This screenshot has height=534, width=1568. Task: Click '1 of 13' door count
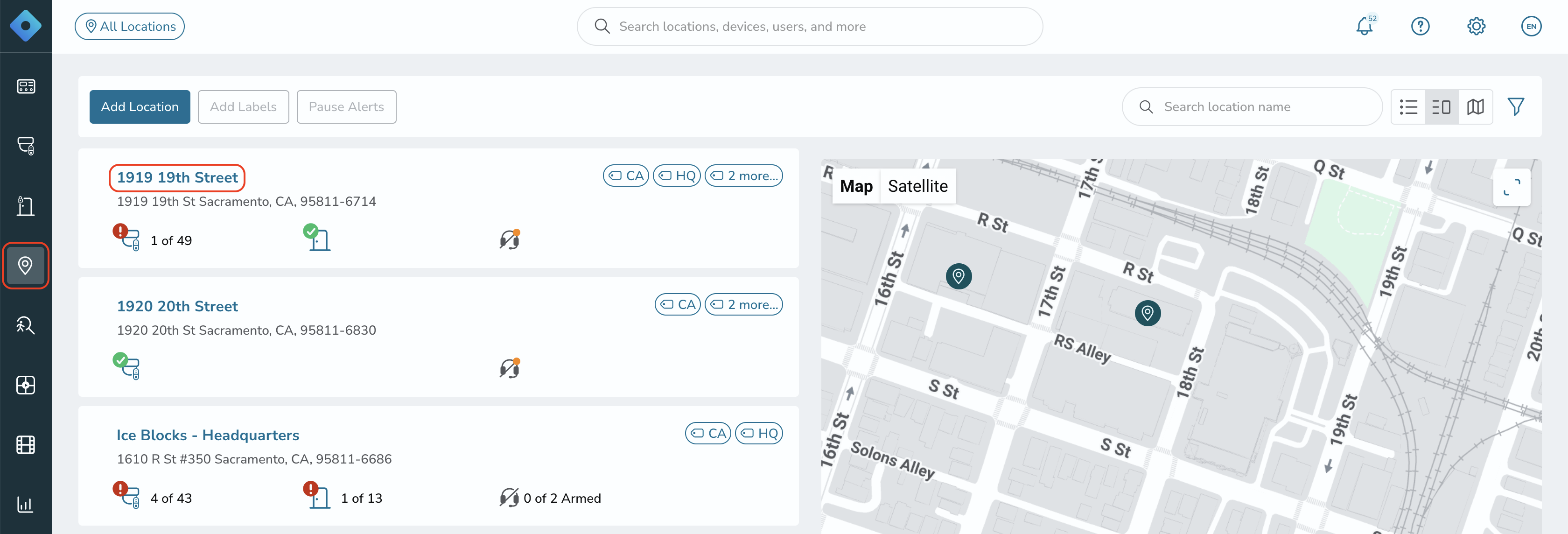(x=362, y=498)
